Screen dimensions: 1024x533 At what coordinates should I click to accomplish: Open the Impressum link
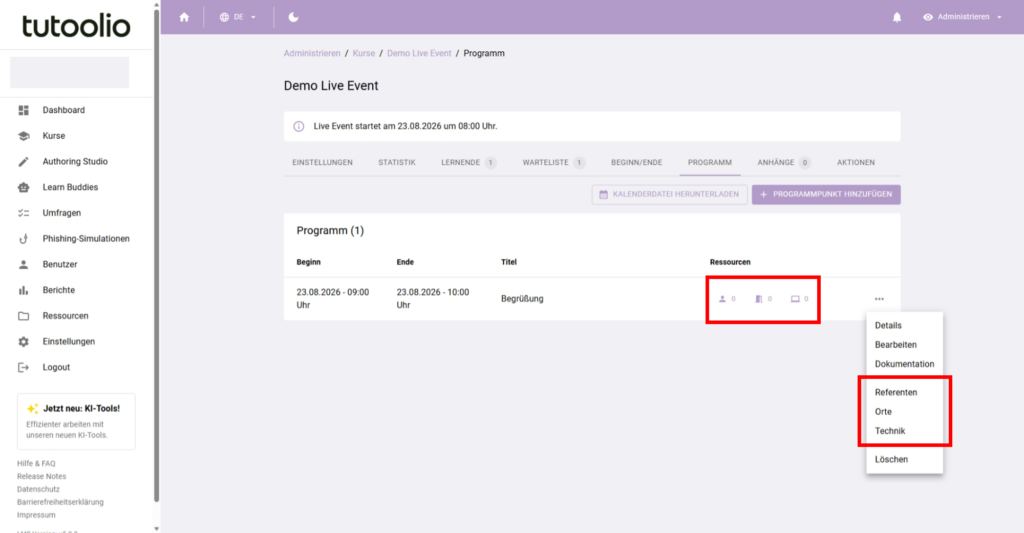tap(36, 515)
